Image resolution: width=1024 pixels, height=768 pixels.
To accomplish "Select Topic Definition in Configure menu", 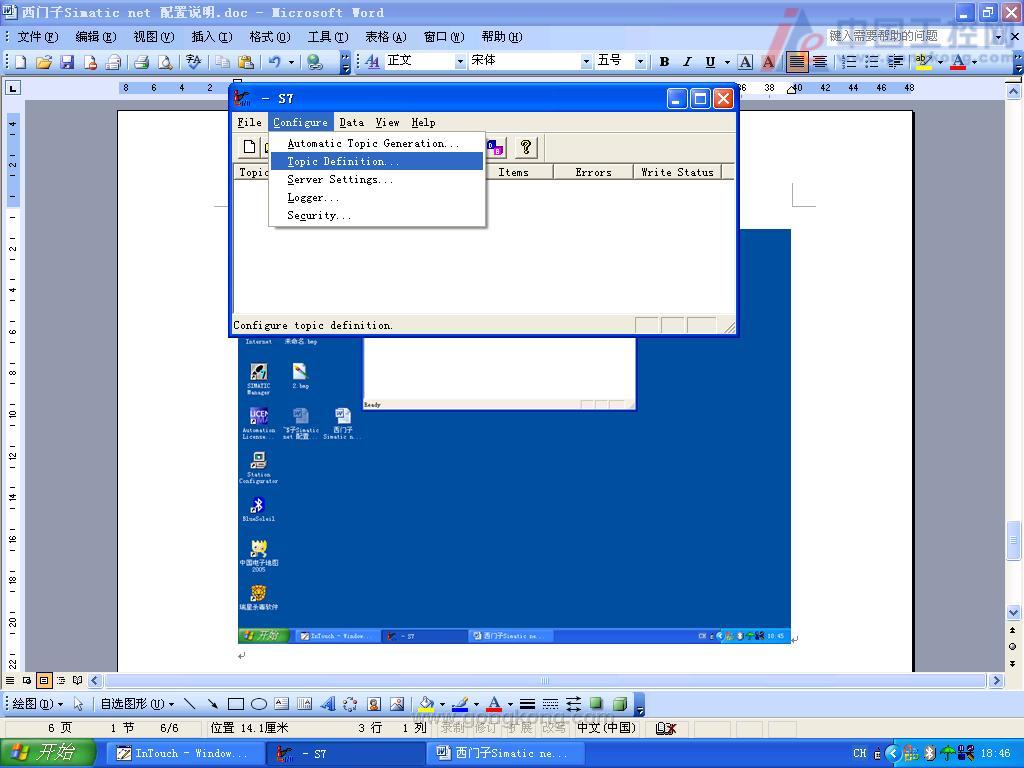I will [x=376, y=161].
